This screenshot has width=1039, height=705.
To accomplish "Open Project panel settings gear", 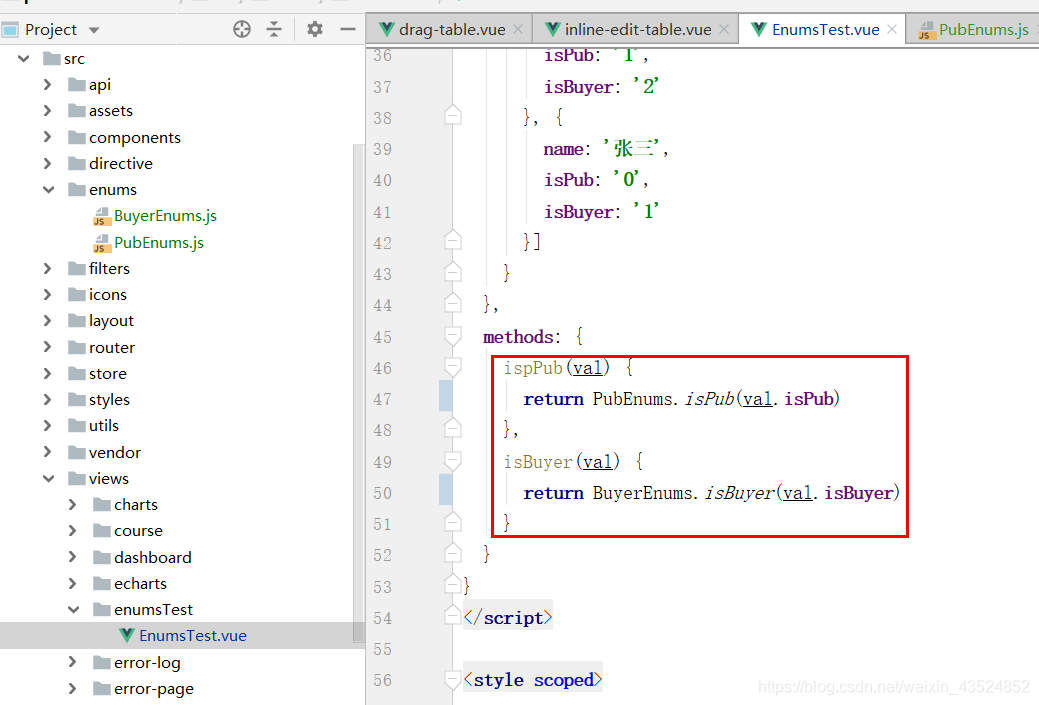I will click(315, 29).
